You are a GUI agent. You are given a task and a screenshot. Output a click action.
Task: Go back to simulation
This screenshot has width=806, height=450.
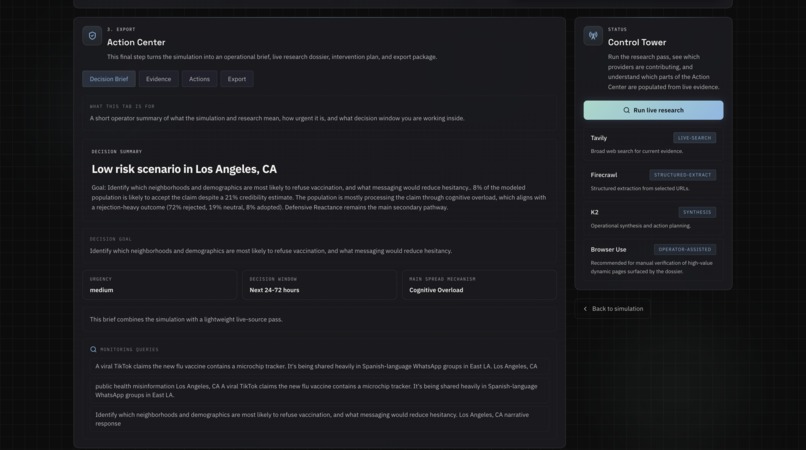(613, 309)
